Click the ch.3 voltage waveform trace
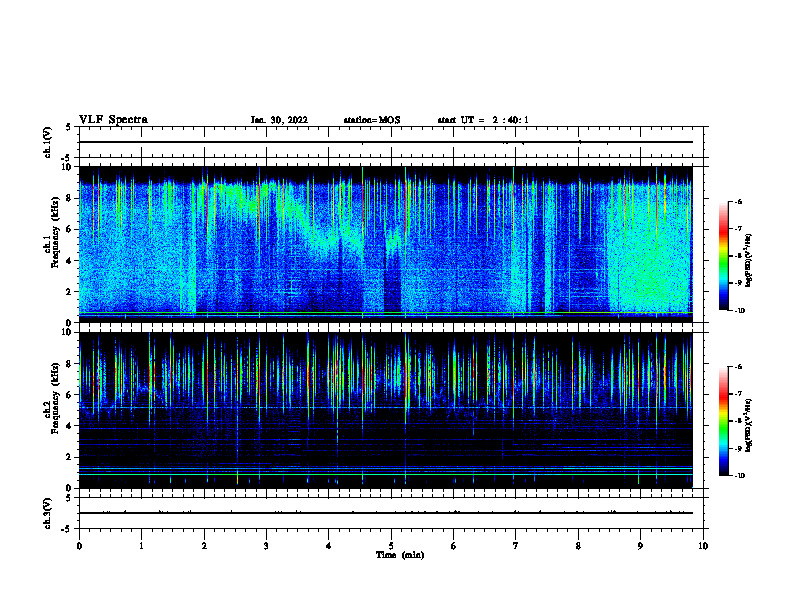This screenshot has width=792, height=612. coord(385,513)
